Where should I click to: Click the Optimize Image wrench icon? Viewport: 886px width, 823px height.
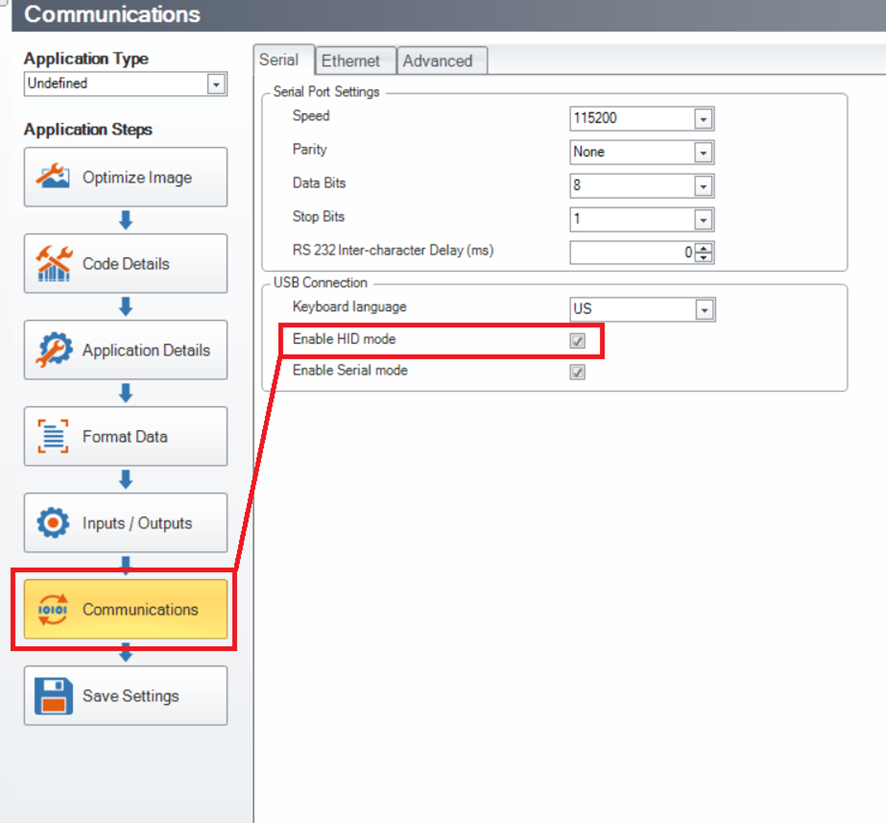tap(53, 177)
